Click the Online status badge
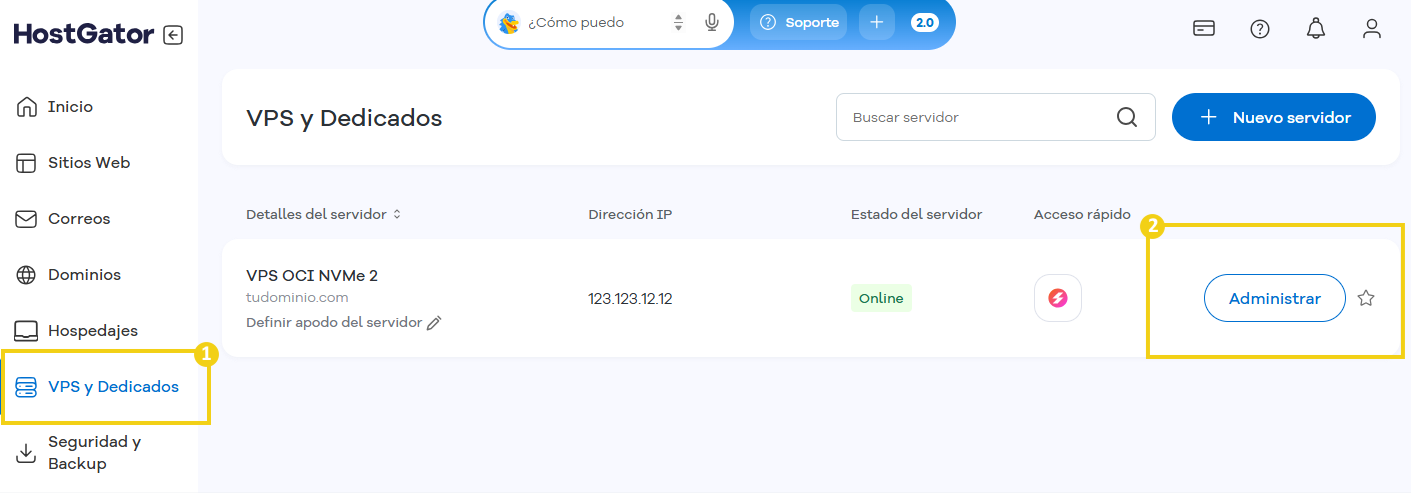 [881, 298]
